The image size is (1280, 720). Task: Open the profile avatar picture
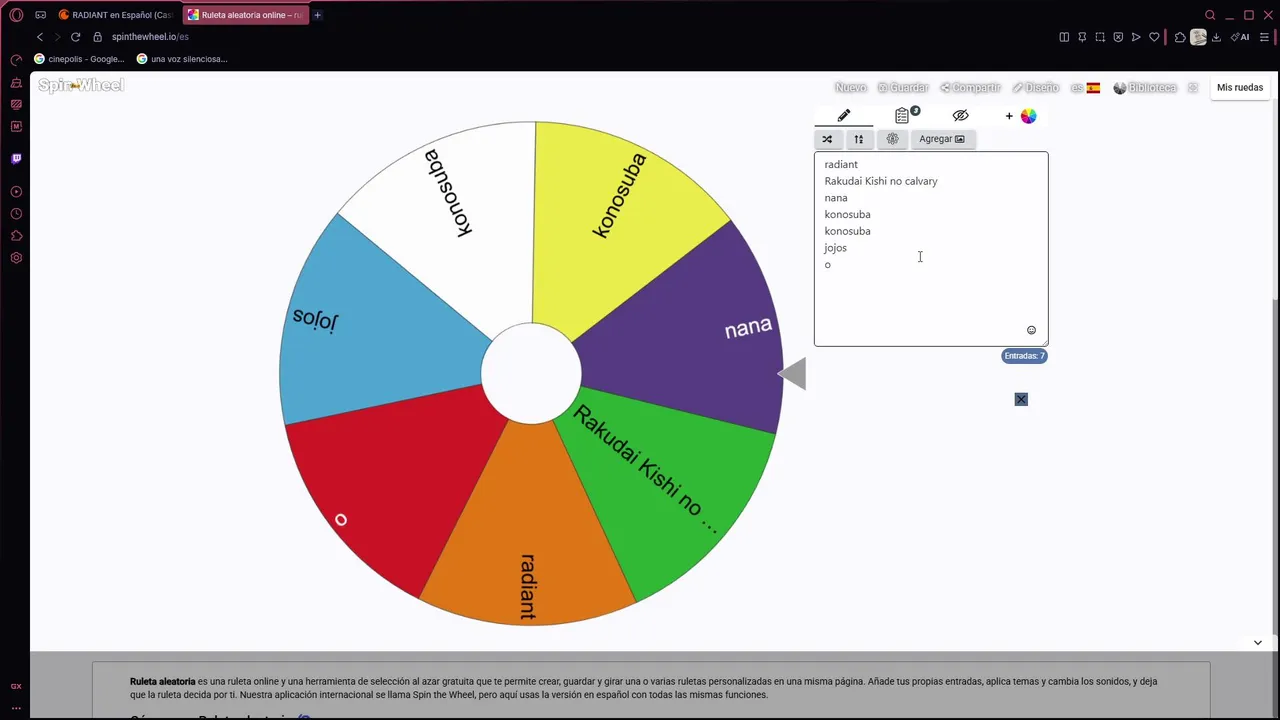pyautogui.click(x=1198, y=37)
